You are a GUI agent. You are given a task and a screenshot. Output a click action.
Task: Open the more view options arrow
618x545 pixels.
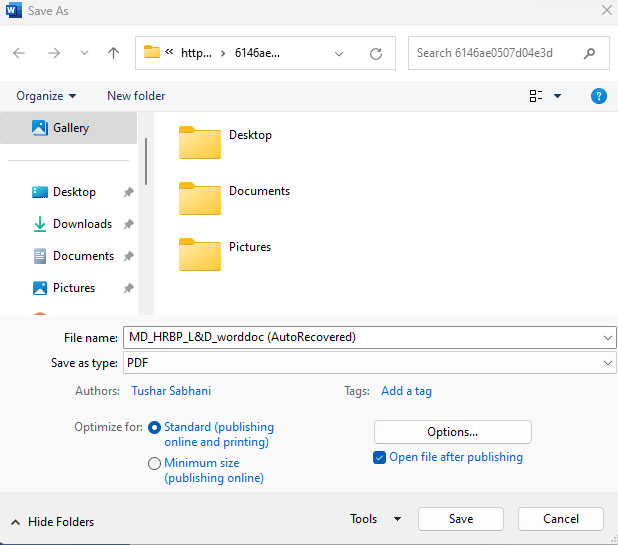[x=557, y=96]
